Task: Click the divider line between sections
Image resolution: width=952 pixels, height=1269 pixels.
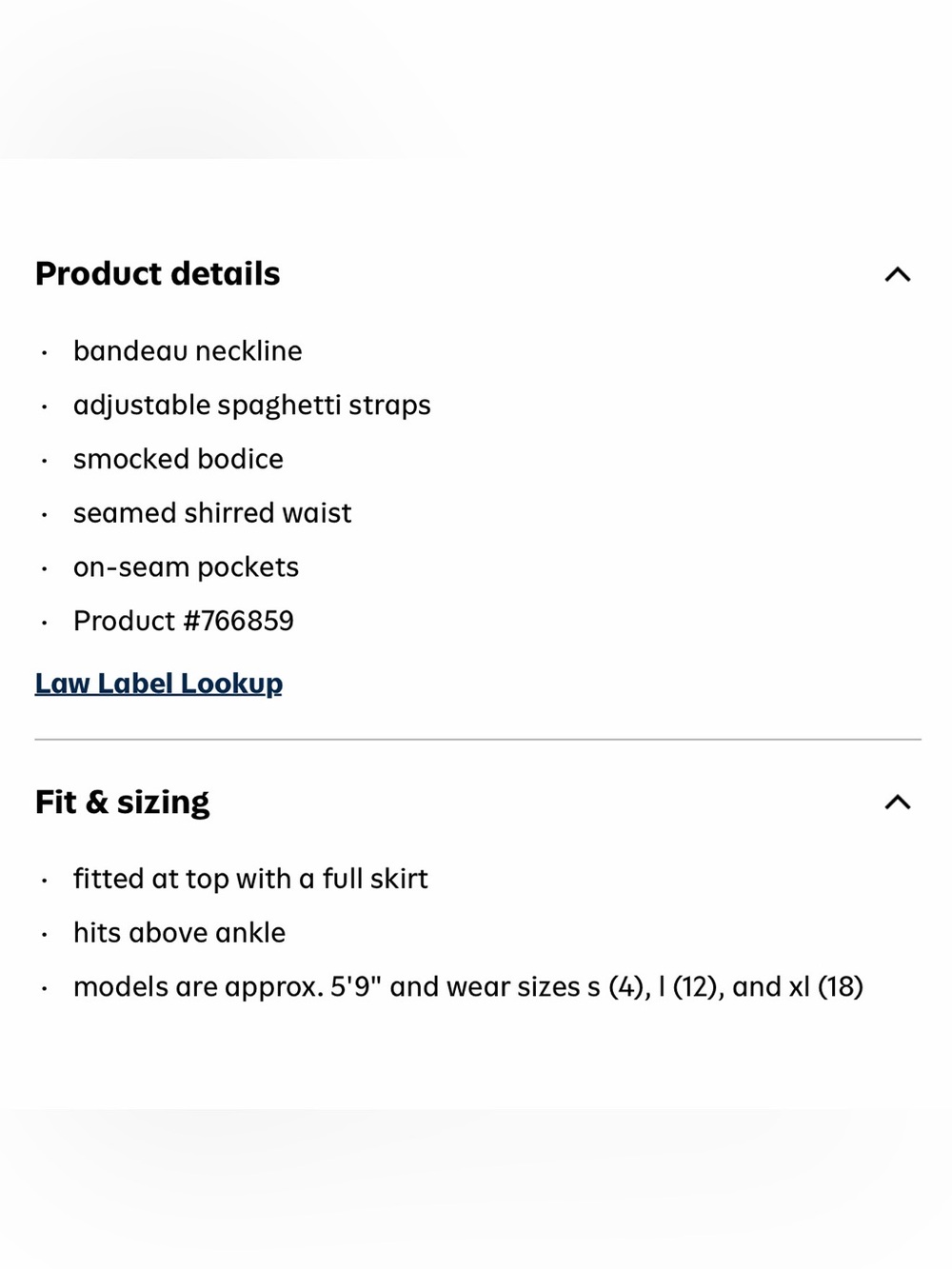Action: coord(478,739)
